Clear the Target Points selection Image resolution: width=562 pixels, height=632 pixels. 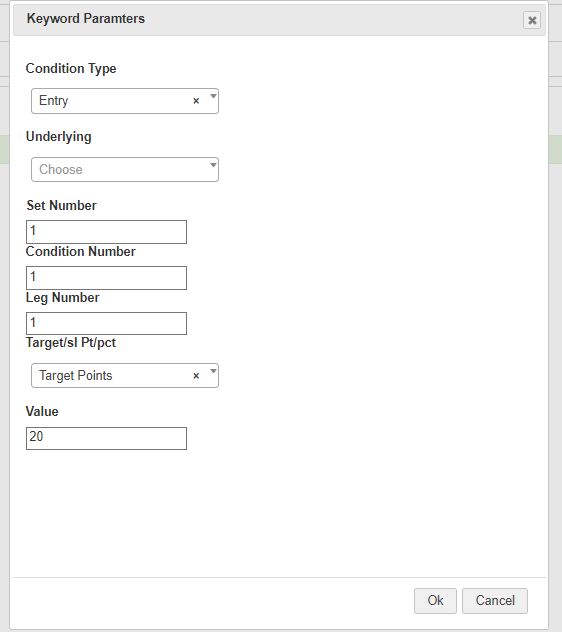(196, 376)
